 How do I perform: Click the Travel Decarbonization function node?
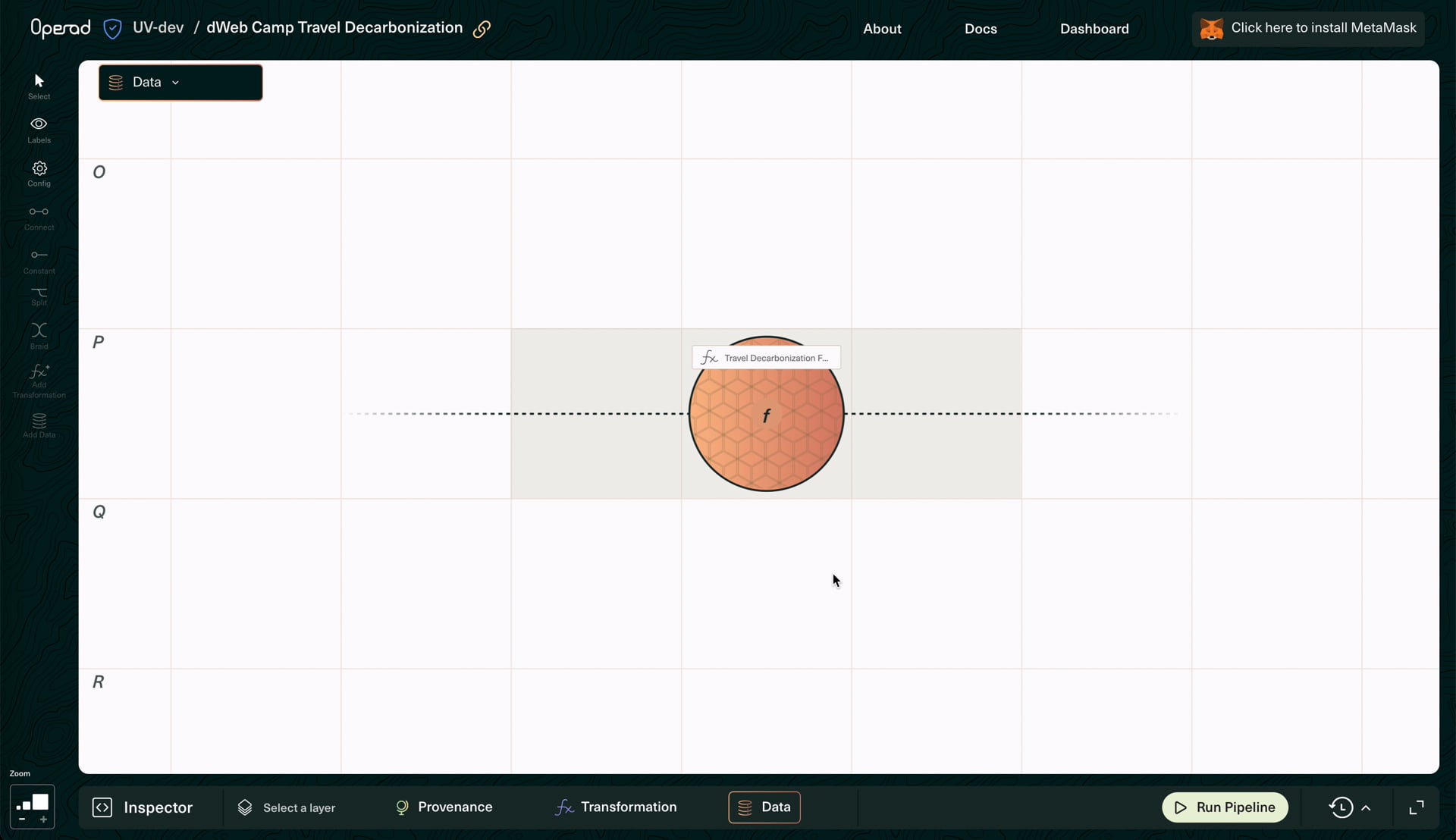point(766,414)
